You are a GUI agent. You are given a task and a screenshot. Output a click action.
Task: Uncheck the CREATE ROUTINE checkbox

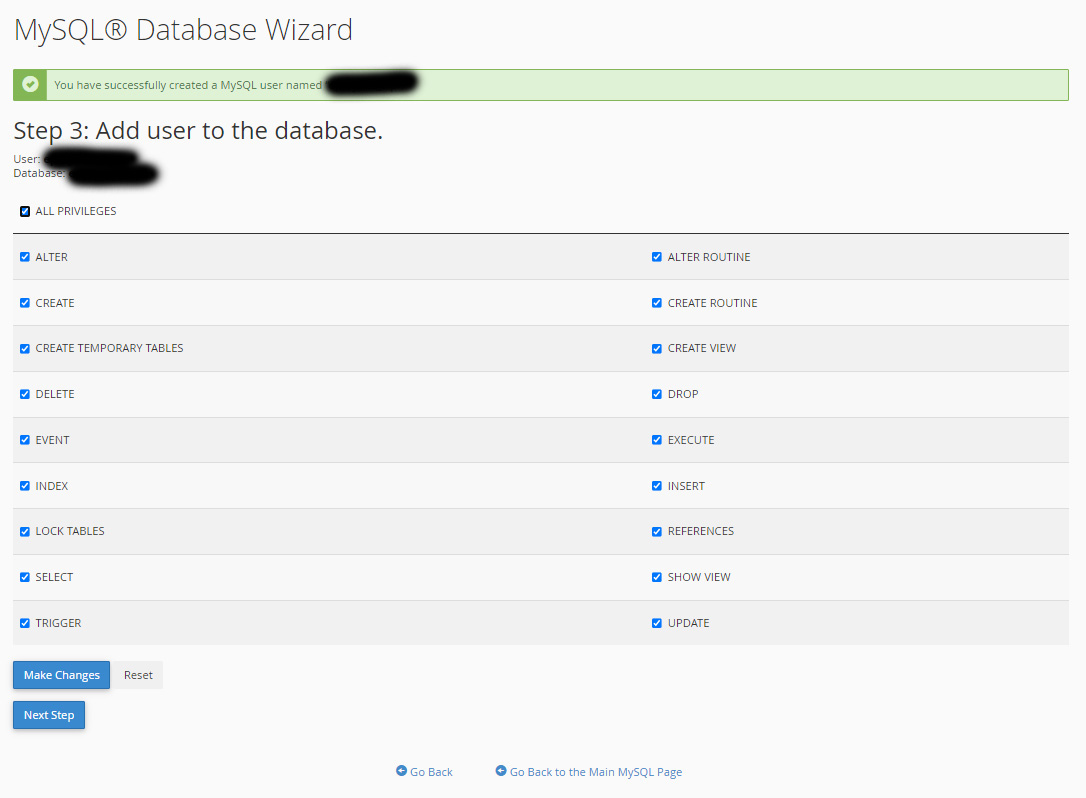point(657,303)
